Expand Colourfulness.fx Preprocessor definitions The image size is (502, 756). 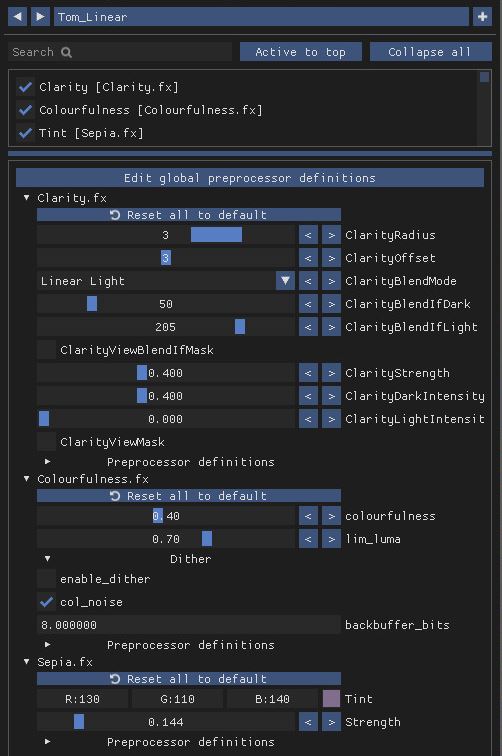click(x=47, y=645)
